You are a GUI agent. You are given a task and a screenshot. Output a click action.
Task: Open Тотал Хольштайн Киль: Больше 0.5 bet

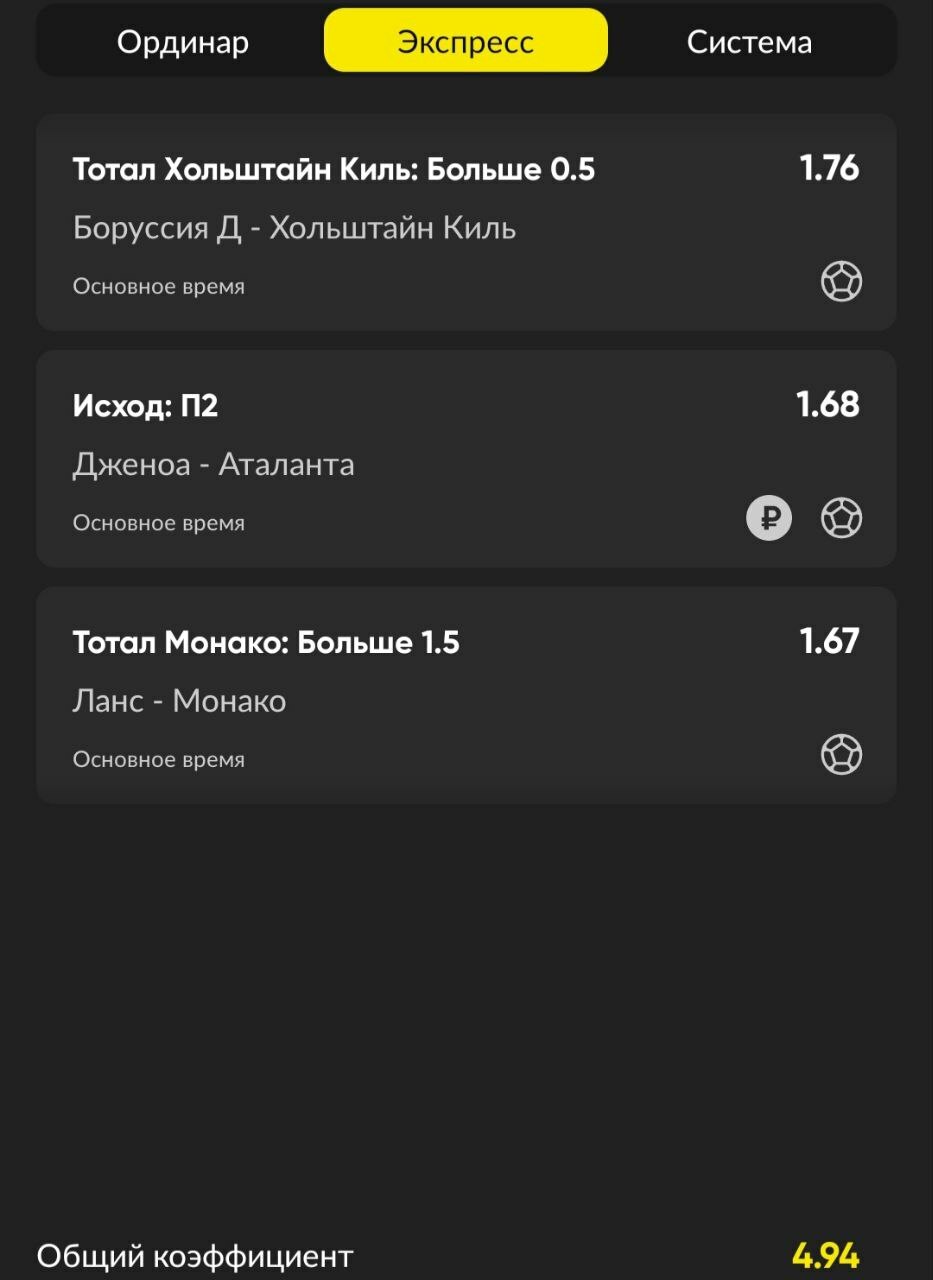tap(334, 169)
